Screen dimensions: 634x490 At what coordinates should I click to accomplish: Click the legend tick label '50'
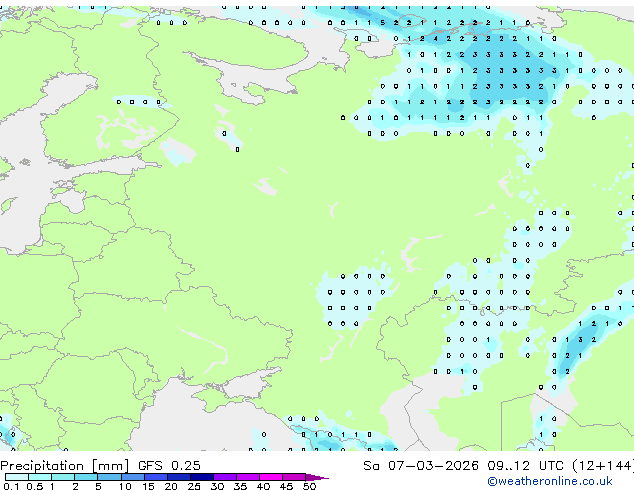click(309, 486)
